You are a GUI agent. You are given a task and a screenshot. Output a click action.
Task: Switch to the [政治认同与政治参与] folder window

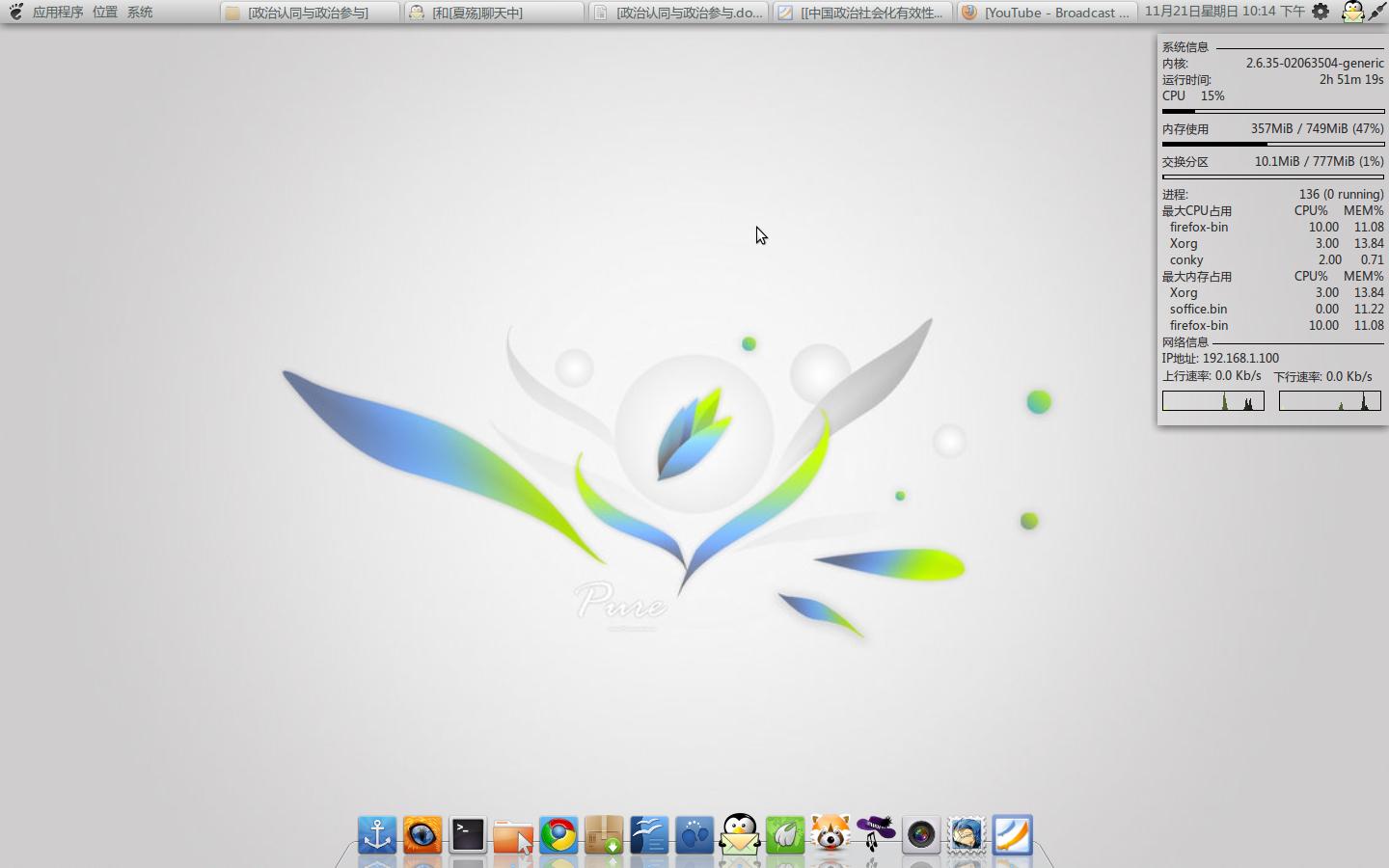(309, 13)
